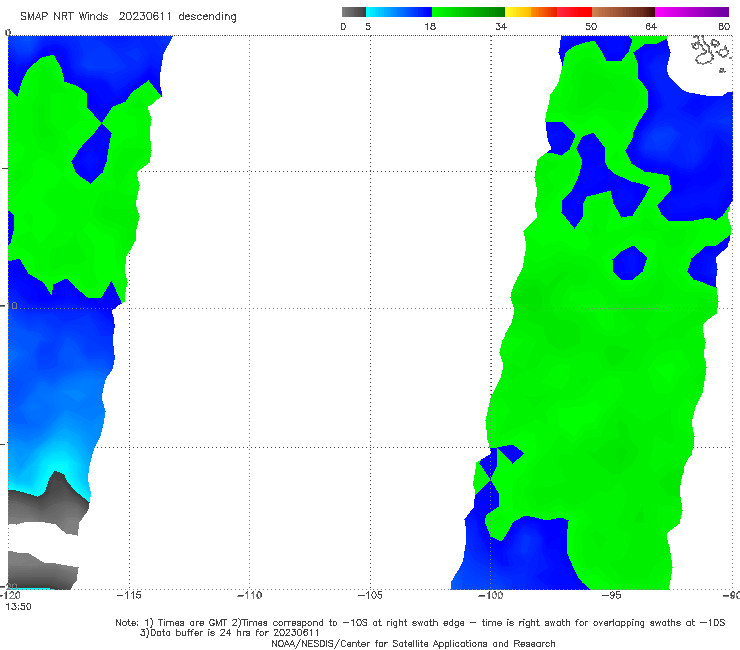Click the green segment of the color bar
Viewport: 740px width, 650px height.
point(468,12)
